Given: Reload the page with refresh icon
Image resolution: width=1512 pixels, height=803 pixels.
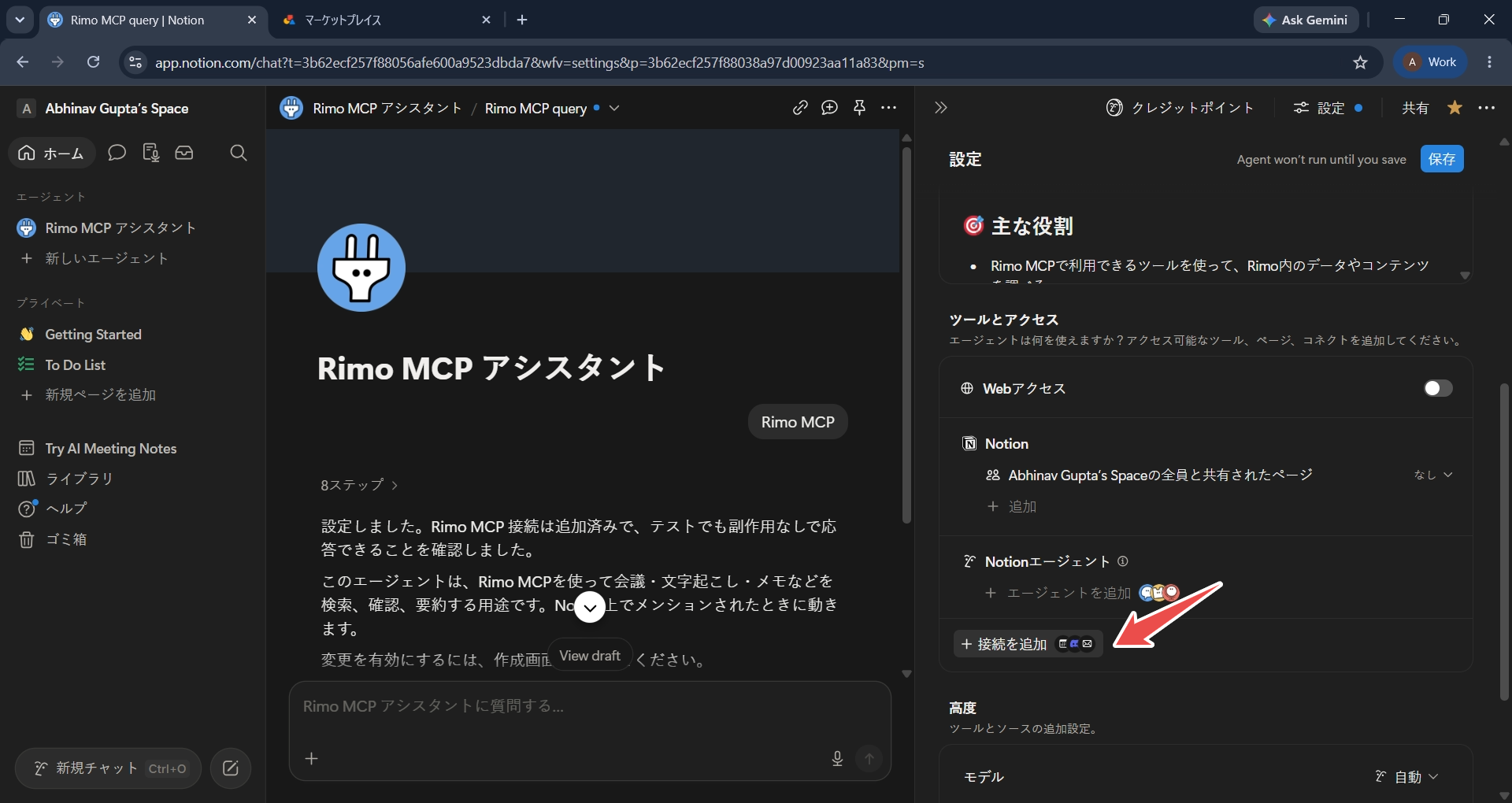Looking at the screenshot, I should [x=93, y=62].
